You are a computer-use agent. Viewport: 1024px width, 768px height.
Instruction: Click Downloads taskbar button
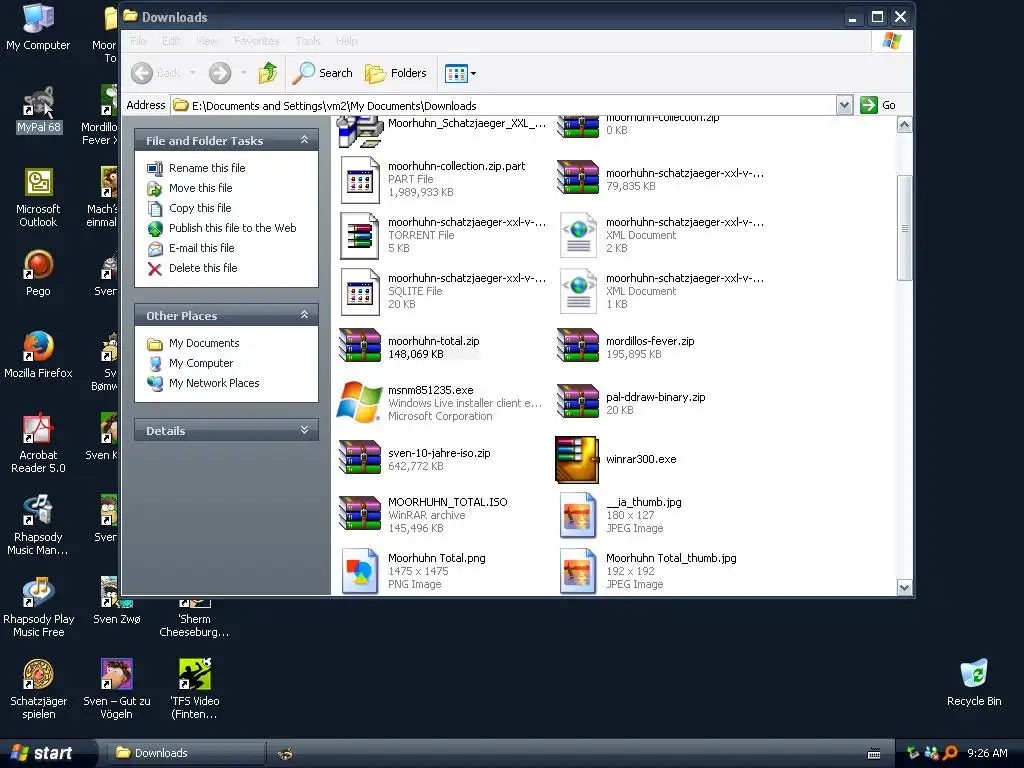(x=185, y=753)
